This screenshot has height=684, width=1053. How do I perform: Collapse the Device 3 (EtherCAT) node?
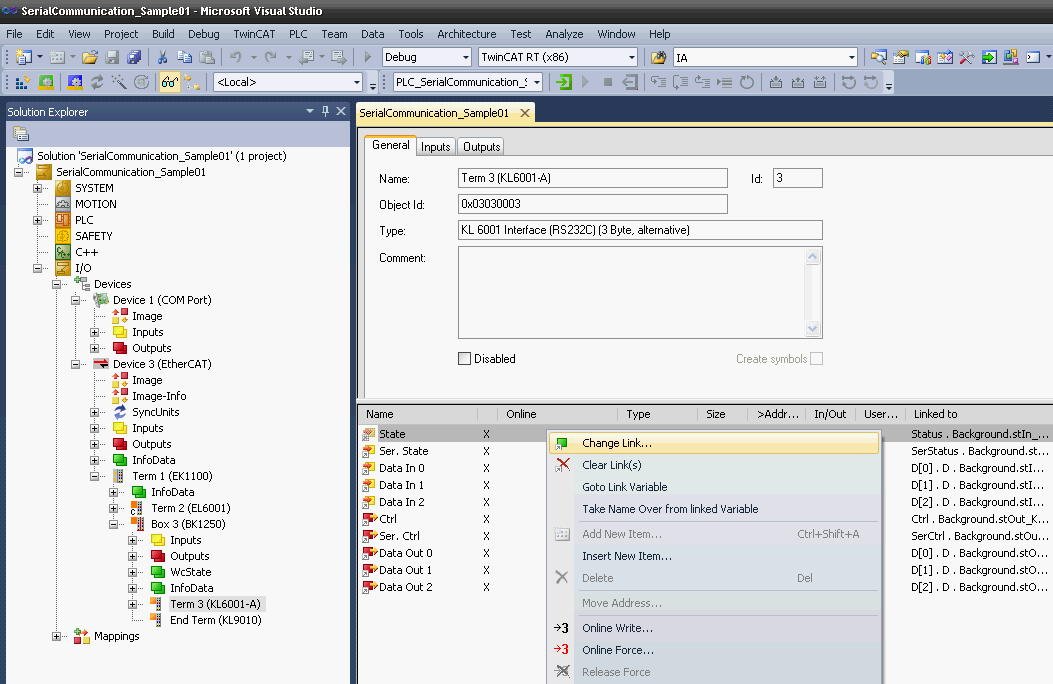(x=75, y=364)
